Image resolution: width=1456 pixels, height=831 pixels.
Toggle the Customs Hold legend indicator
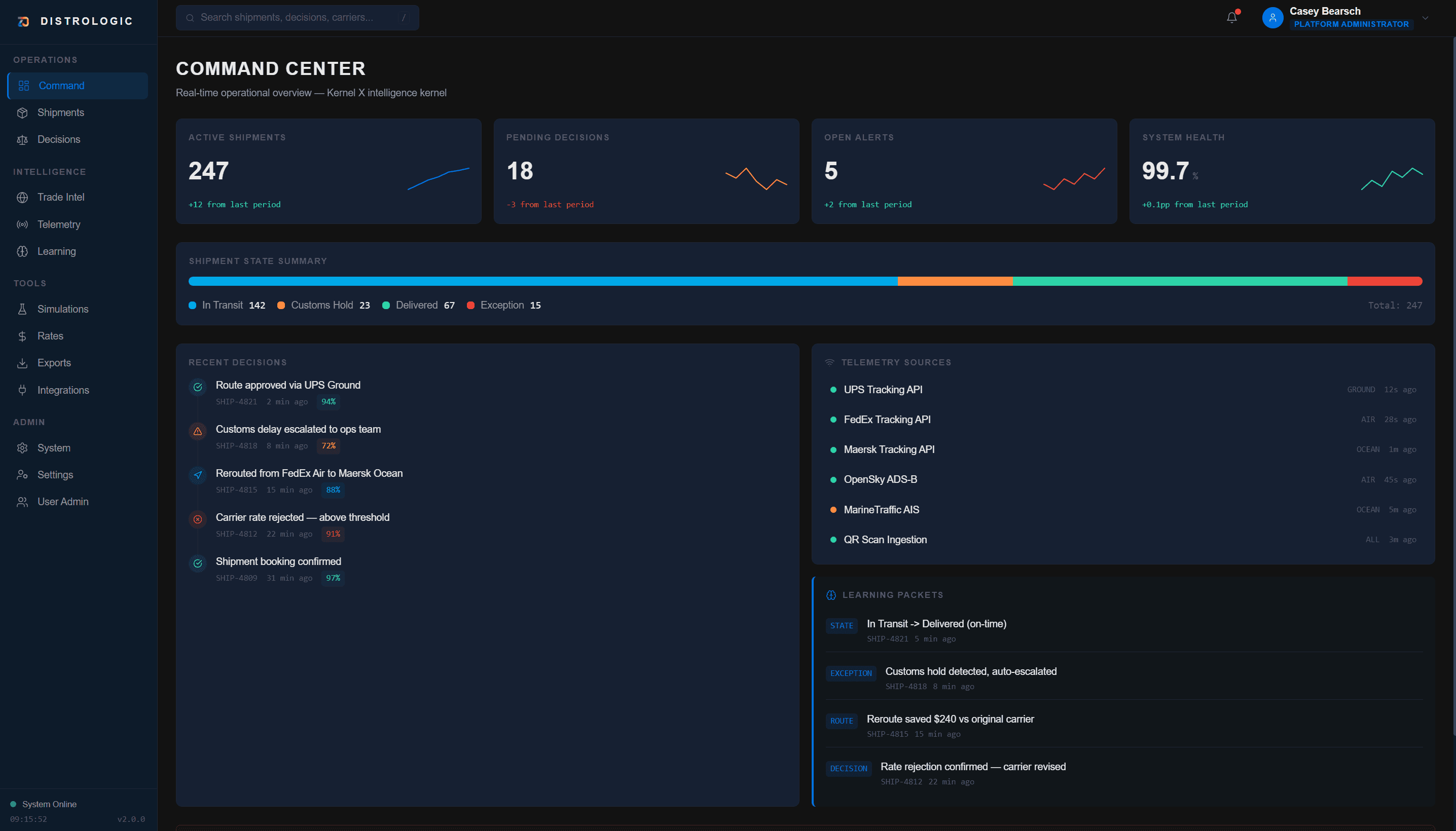pos(281,305)
